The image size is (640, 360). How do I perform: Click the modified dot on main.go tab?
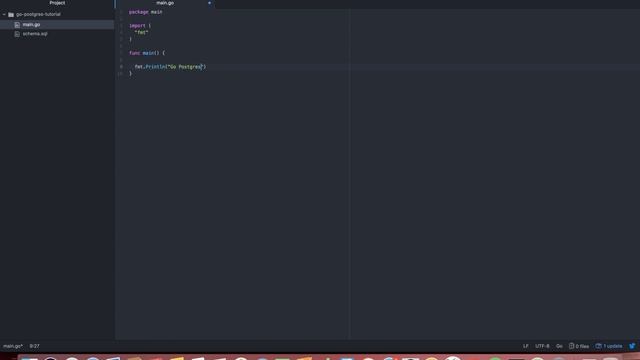click(209, 3)
